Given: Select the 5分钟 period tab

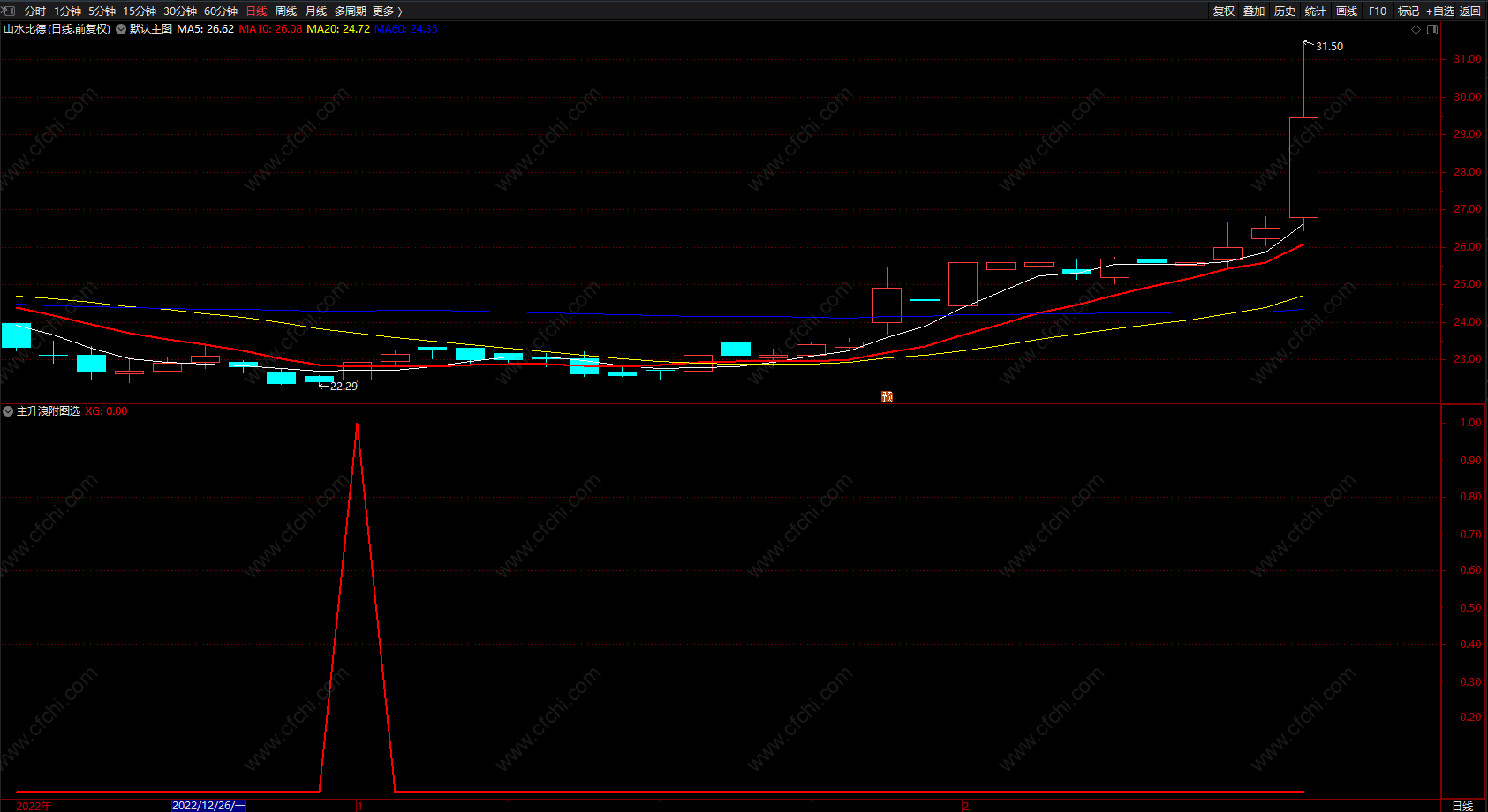Looking at the screenshot, I should click(102, 11).
